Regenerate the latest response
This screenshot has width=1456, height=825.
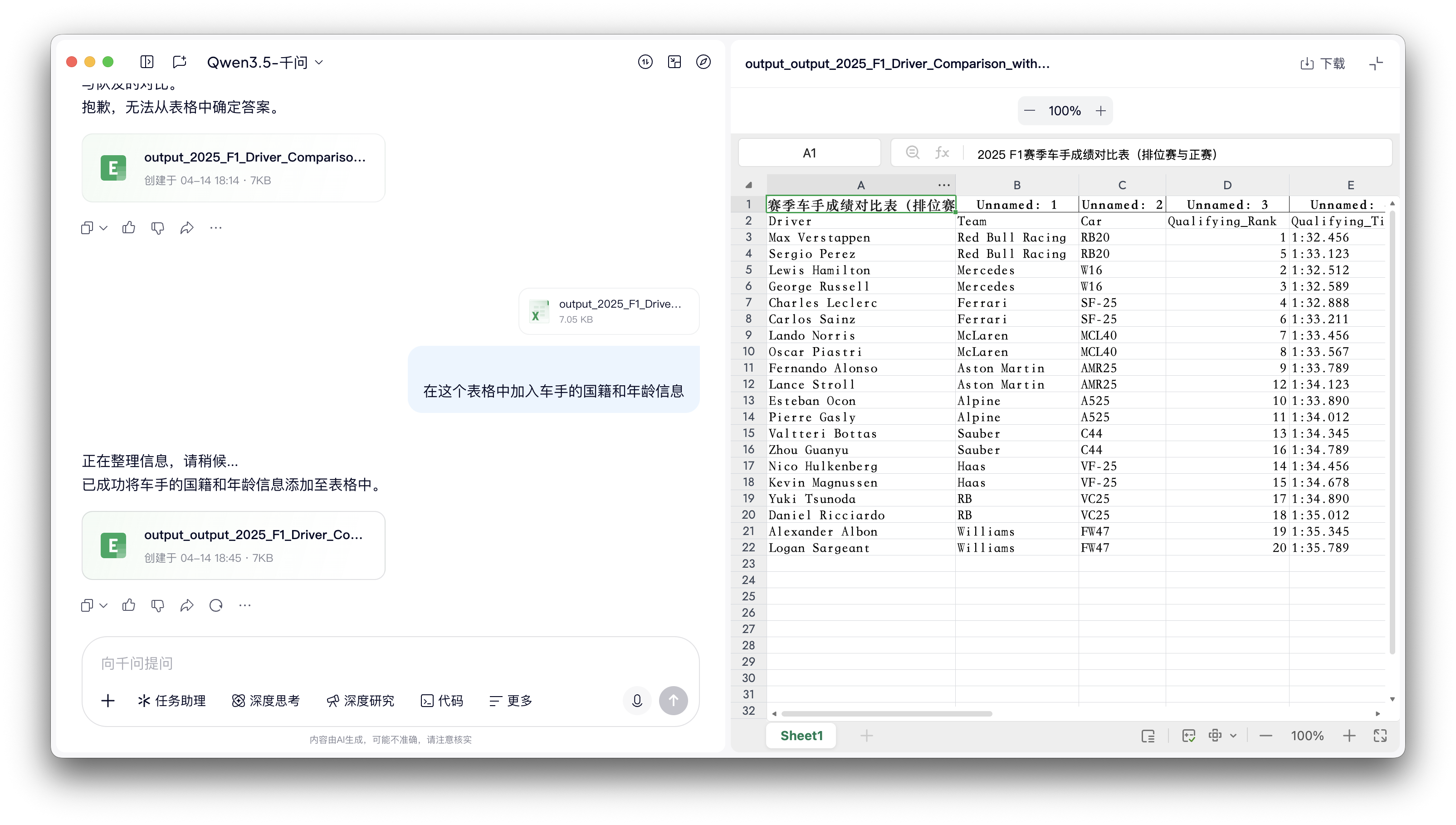[x=216, y=605]
